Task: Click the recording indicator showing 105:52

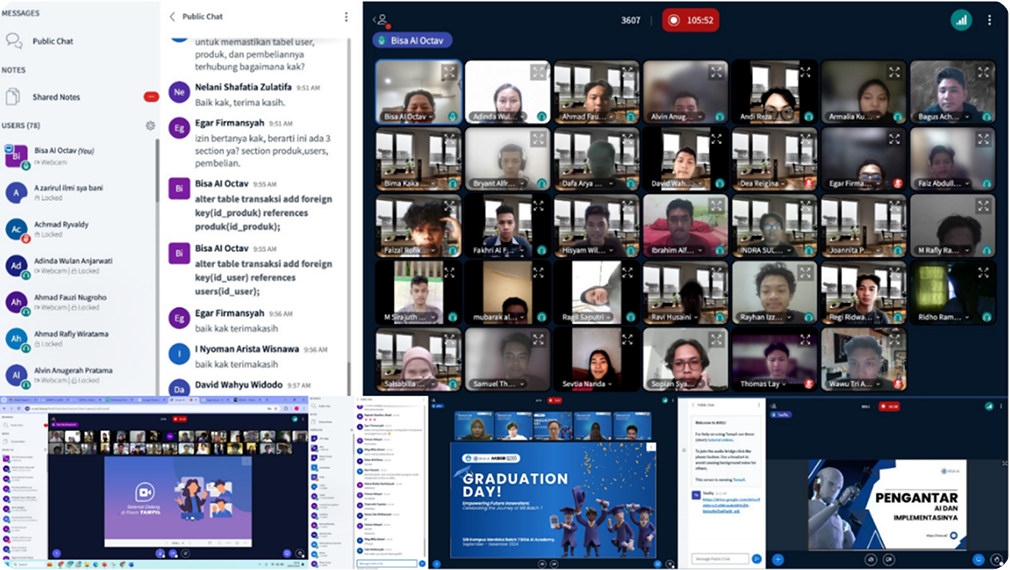Action: click(690, 20)
